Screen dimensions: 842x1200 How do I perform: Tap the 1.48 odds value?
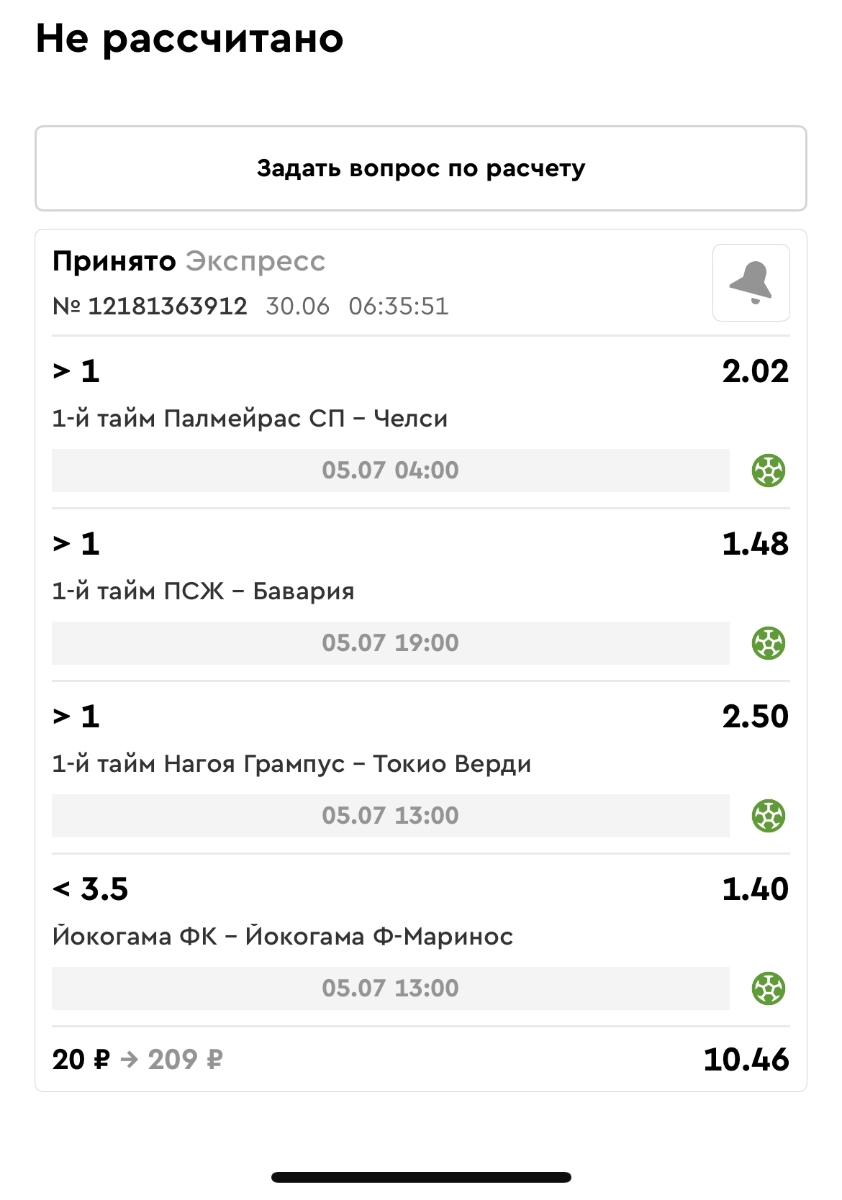pyautogui.click(x=755, y=545)
